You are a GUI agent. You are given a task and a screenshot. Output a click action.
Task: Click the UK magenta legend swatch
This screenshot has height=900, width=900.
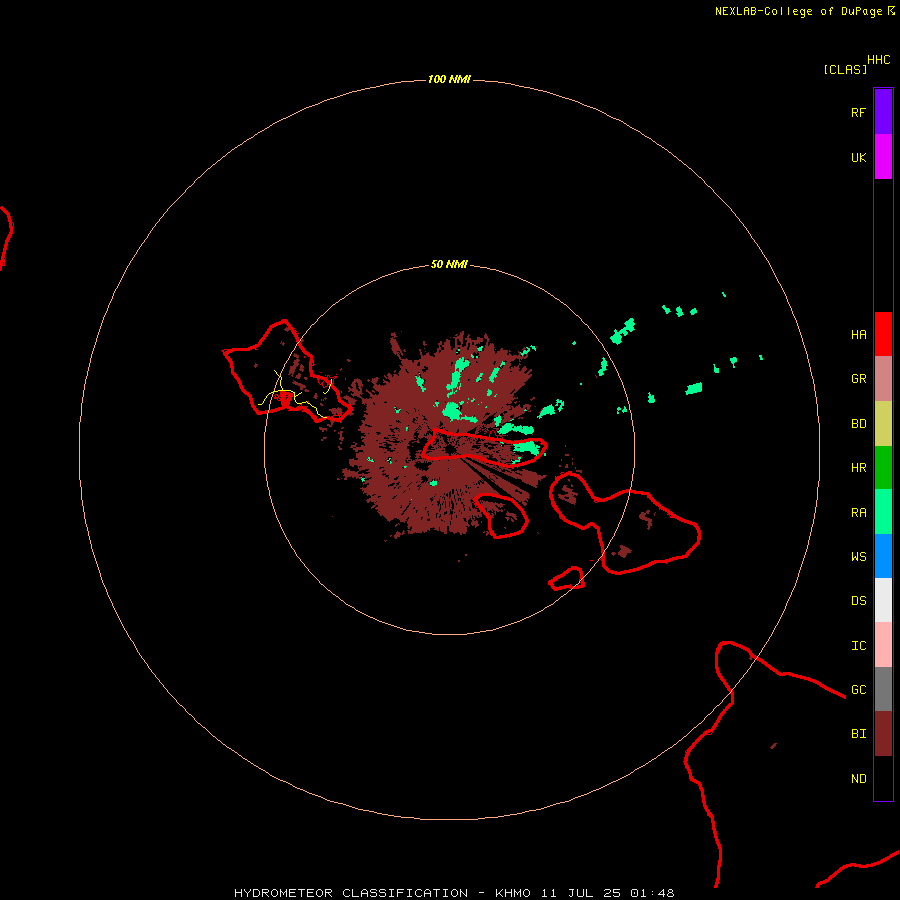point(883,157)
